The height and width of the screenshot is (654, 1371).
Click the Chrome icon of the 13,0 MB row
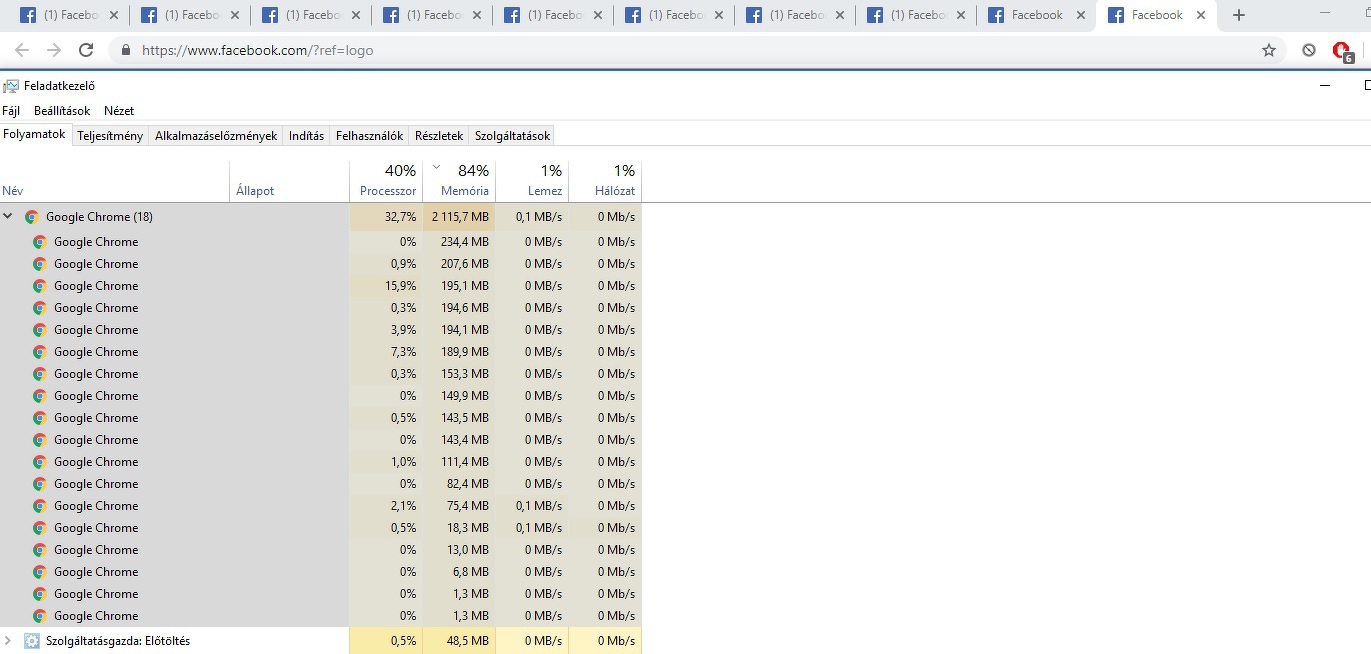pos(40,550)
